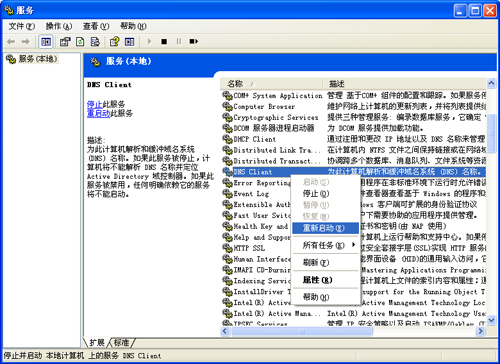Click the gear icon of DNS Client row
The height and width of the screenshot is (364, 500).
[227, 172]
